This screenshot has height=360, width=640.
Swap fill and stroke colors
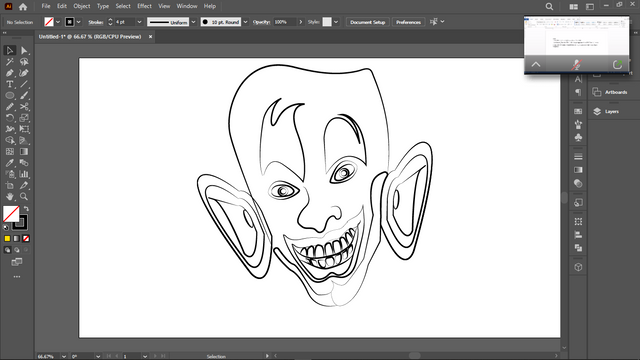click(27, 209)
